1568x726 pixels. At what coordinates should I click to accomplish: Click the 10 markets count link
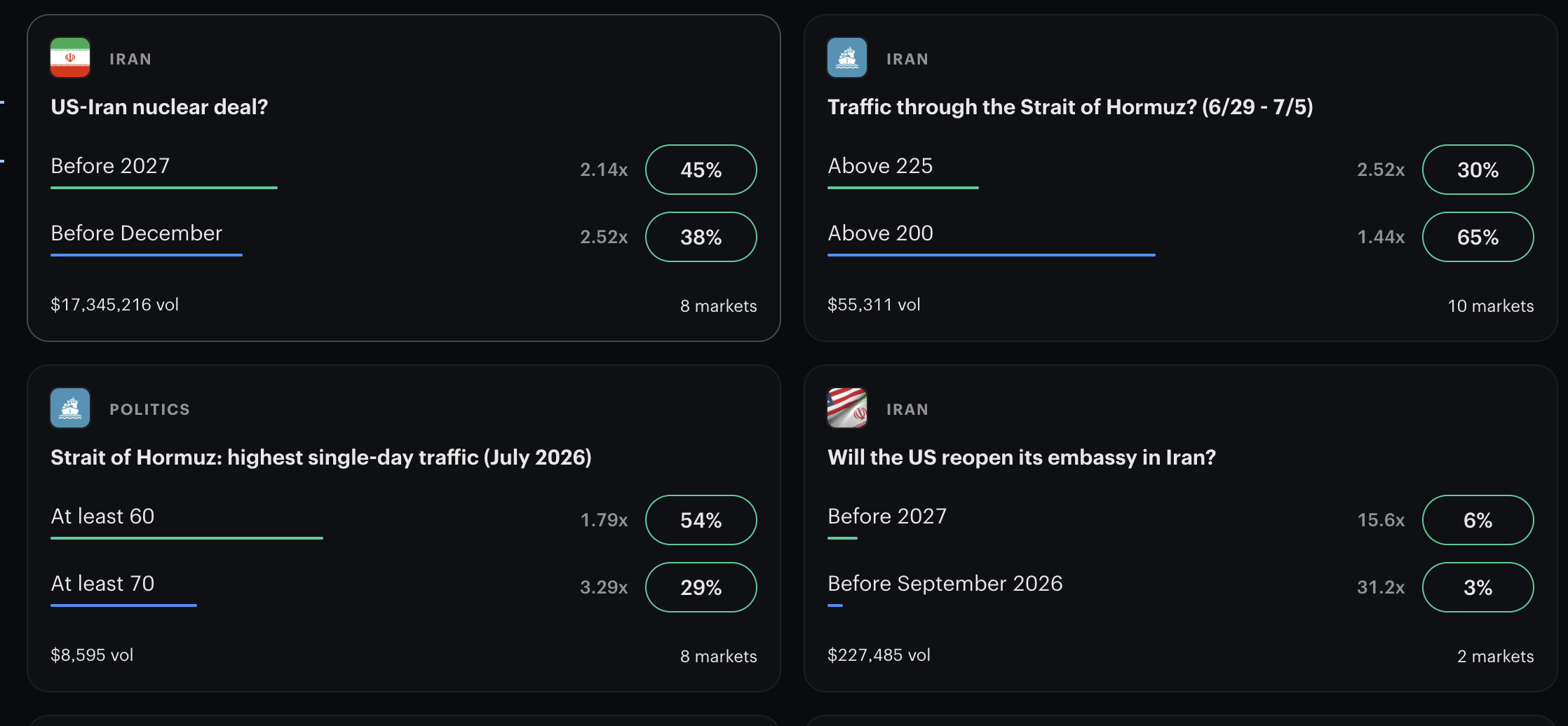1491,306
